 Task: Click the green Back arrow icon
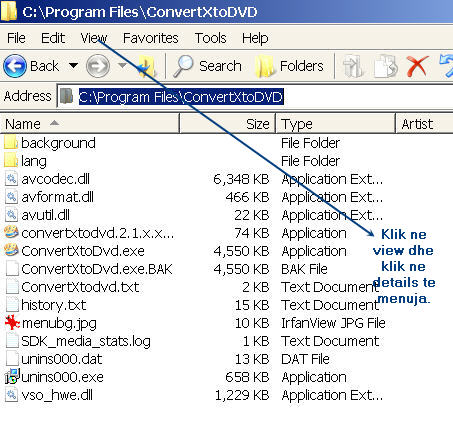[x=15, y=66]
